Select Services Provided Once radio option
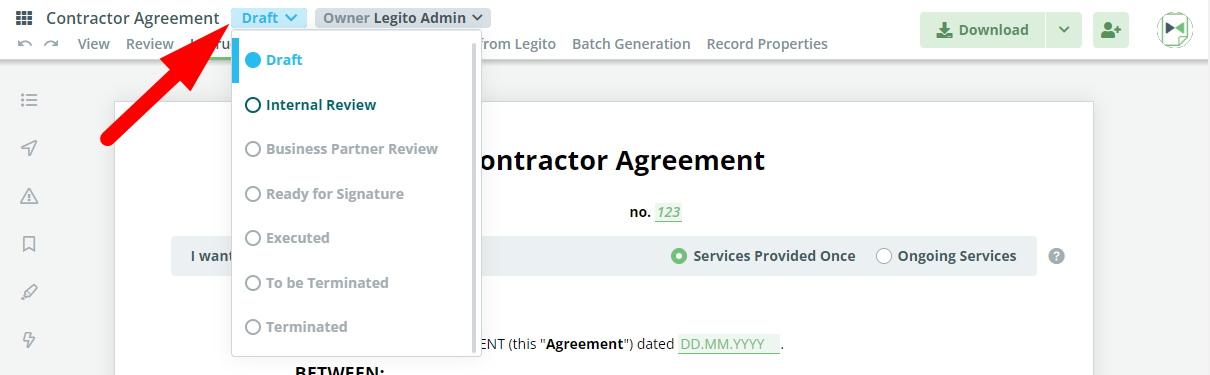This screenshot has height=375, width=1210. point(763,256)
